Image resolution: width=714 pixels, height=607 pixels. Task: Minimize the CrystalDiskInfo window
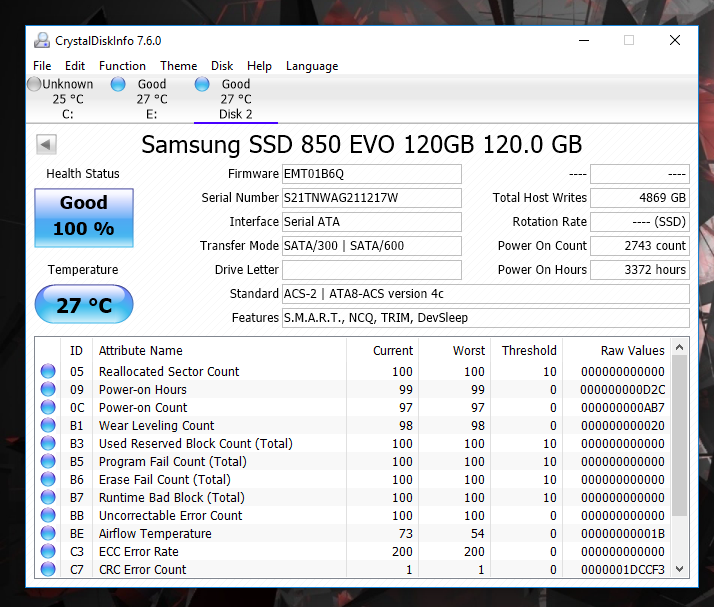point(584,41)
